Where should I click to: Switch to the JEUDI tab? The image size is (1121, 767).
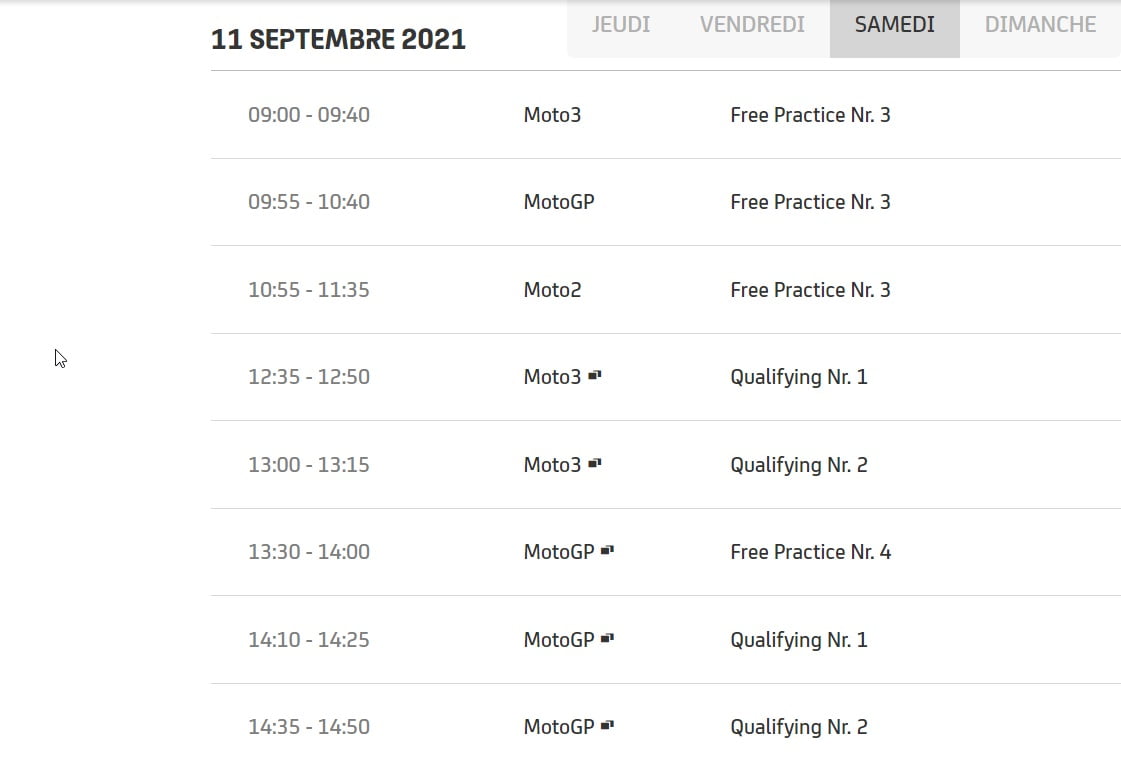point(620,25)
